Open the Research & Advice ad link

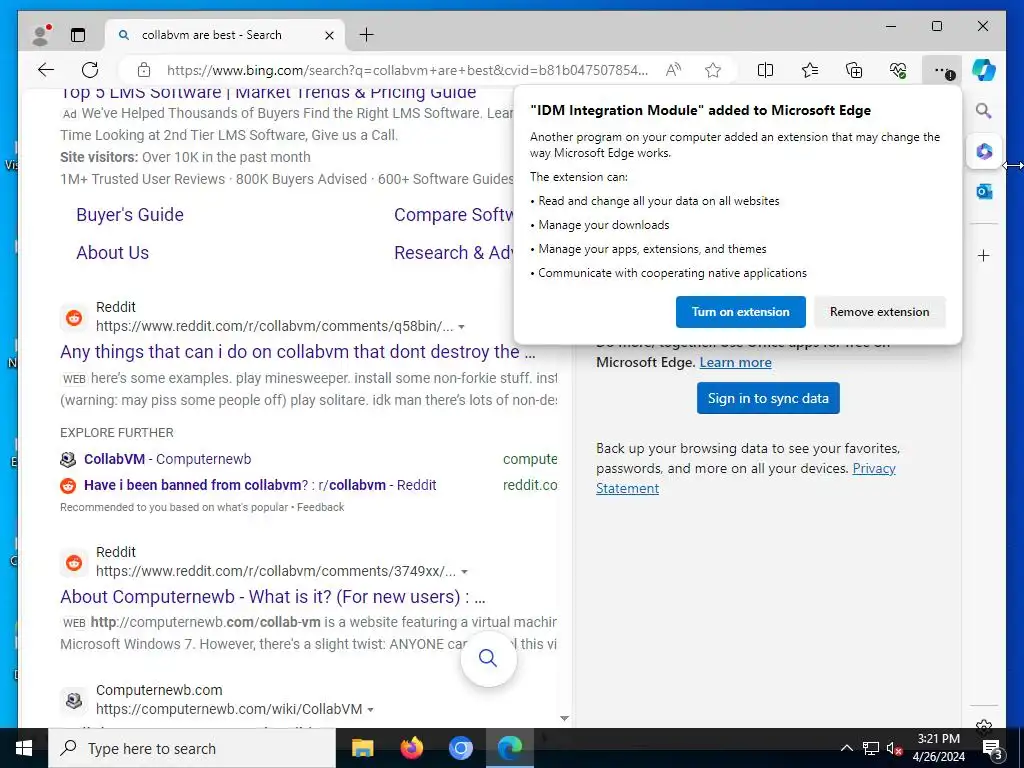[x=454, y=253]
